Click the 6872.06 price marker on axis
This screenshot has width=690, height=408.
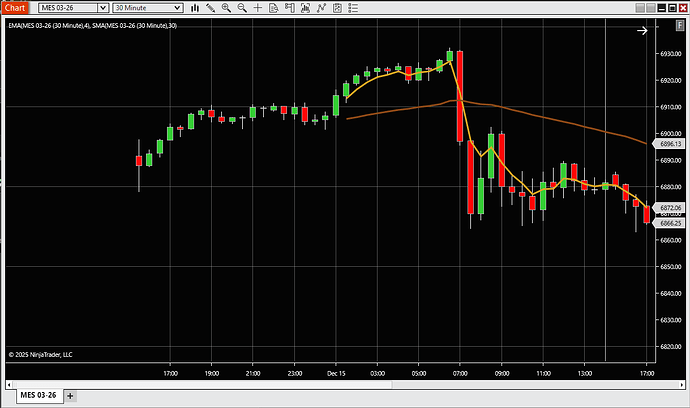669,207
